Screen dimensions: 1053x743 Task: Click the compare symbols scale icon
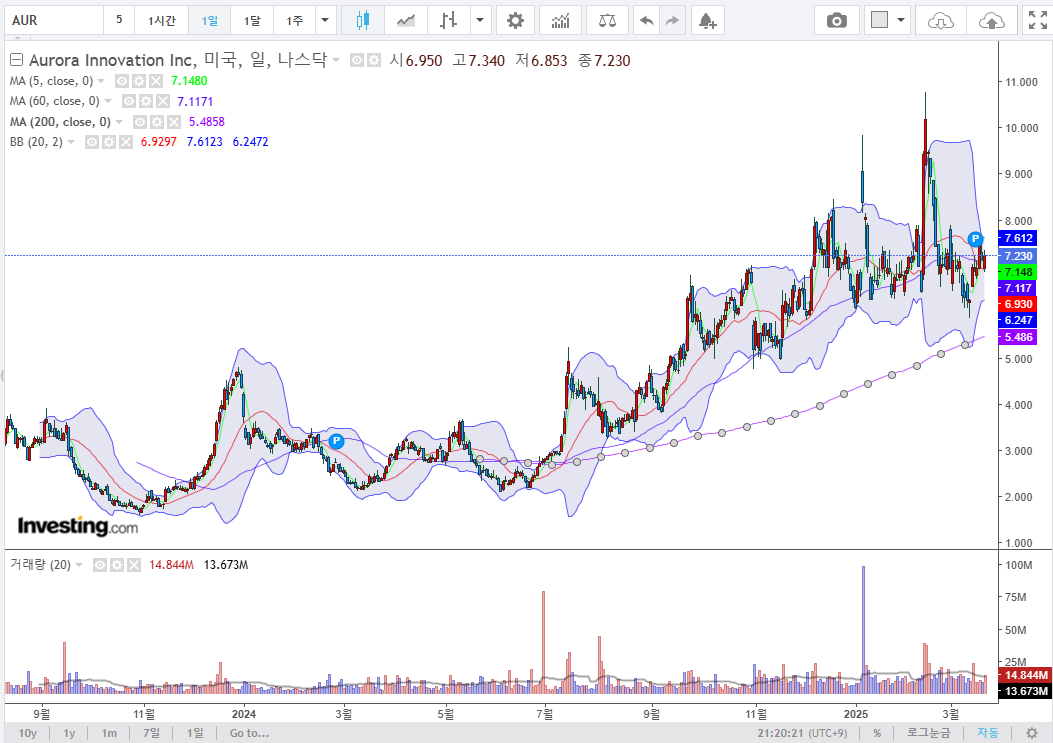[607, 21]
